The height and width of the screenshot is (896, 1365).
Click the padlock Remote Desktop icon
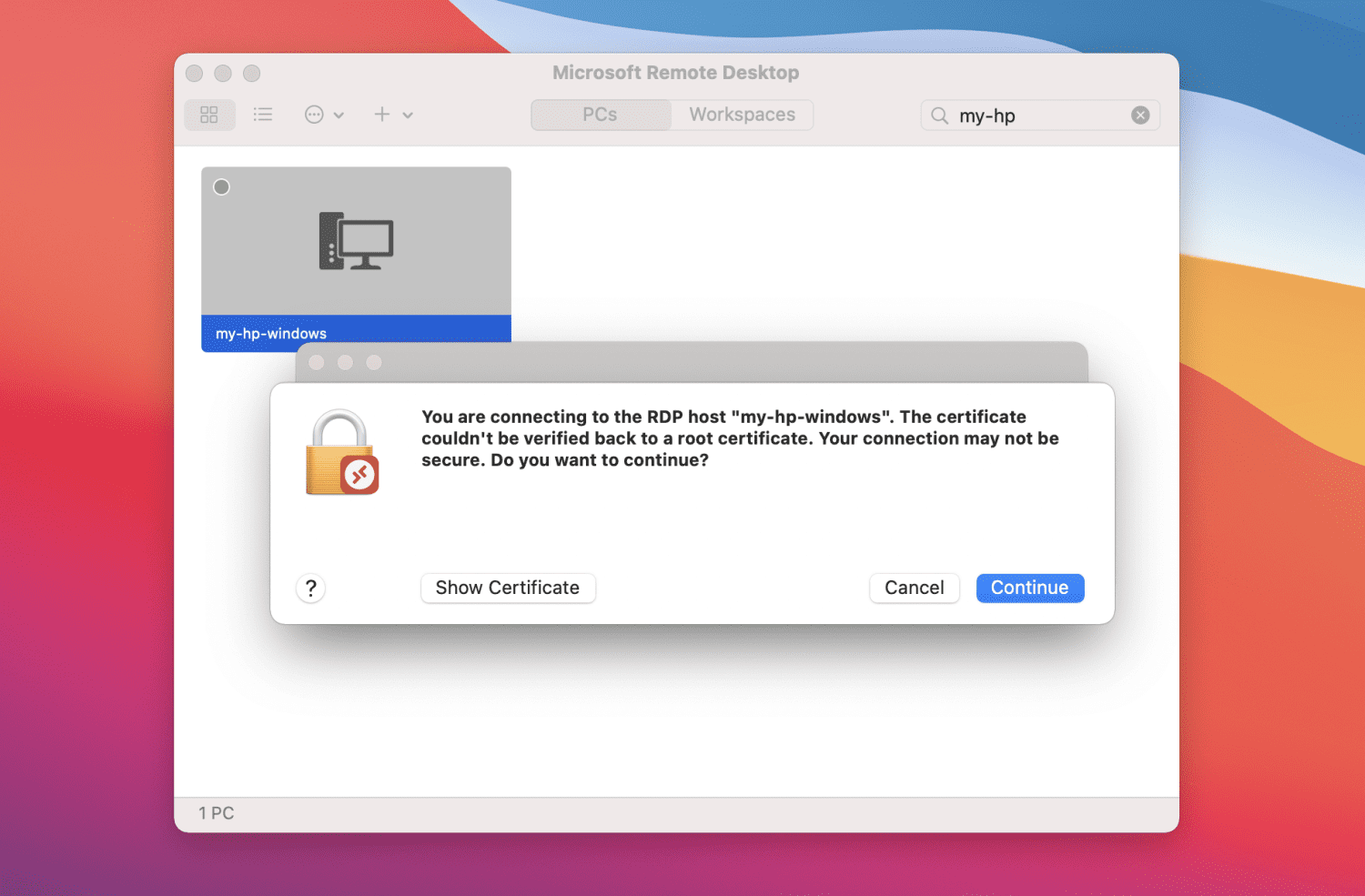341,453
